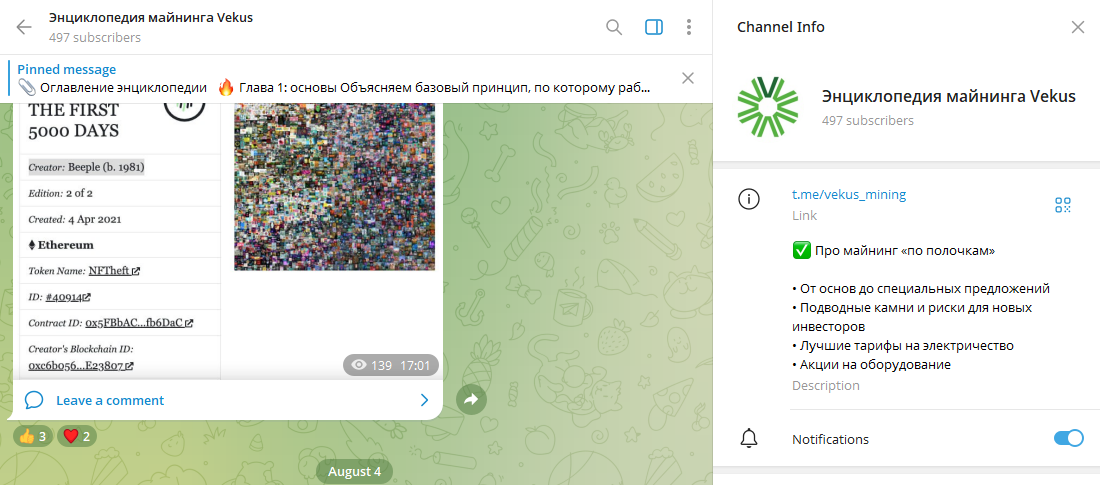Click 'От основ до специальных предложений' line
This screenshot has height=485, width=1100.
click(x=920, y=288)
